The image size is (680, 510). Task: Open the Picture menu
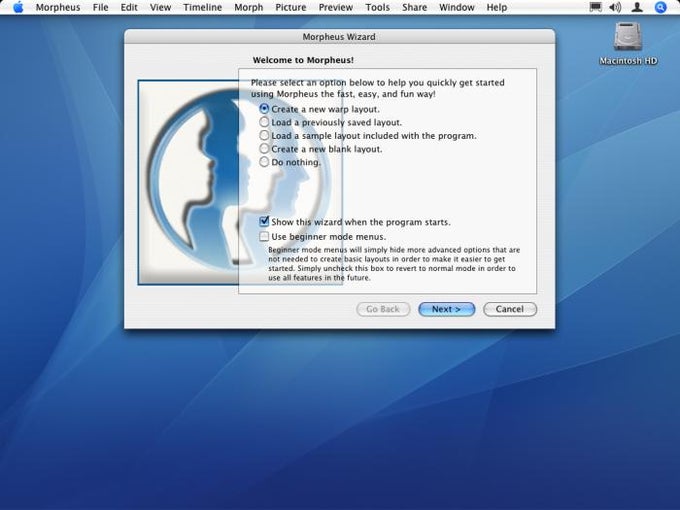point(291,7)
